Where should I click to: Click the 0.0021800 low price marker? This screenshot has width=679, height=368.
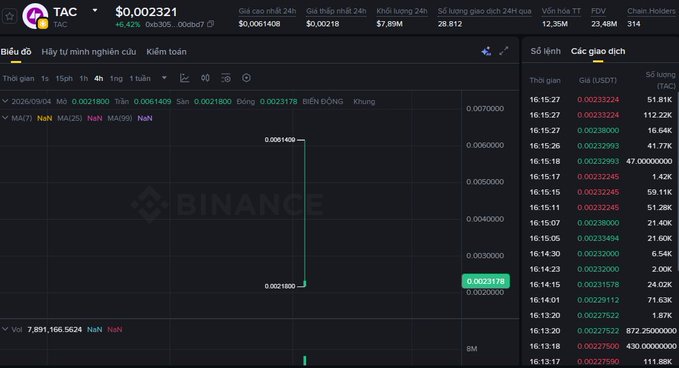pyautogui.click(x=280, y=286)
